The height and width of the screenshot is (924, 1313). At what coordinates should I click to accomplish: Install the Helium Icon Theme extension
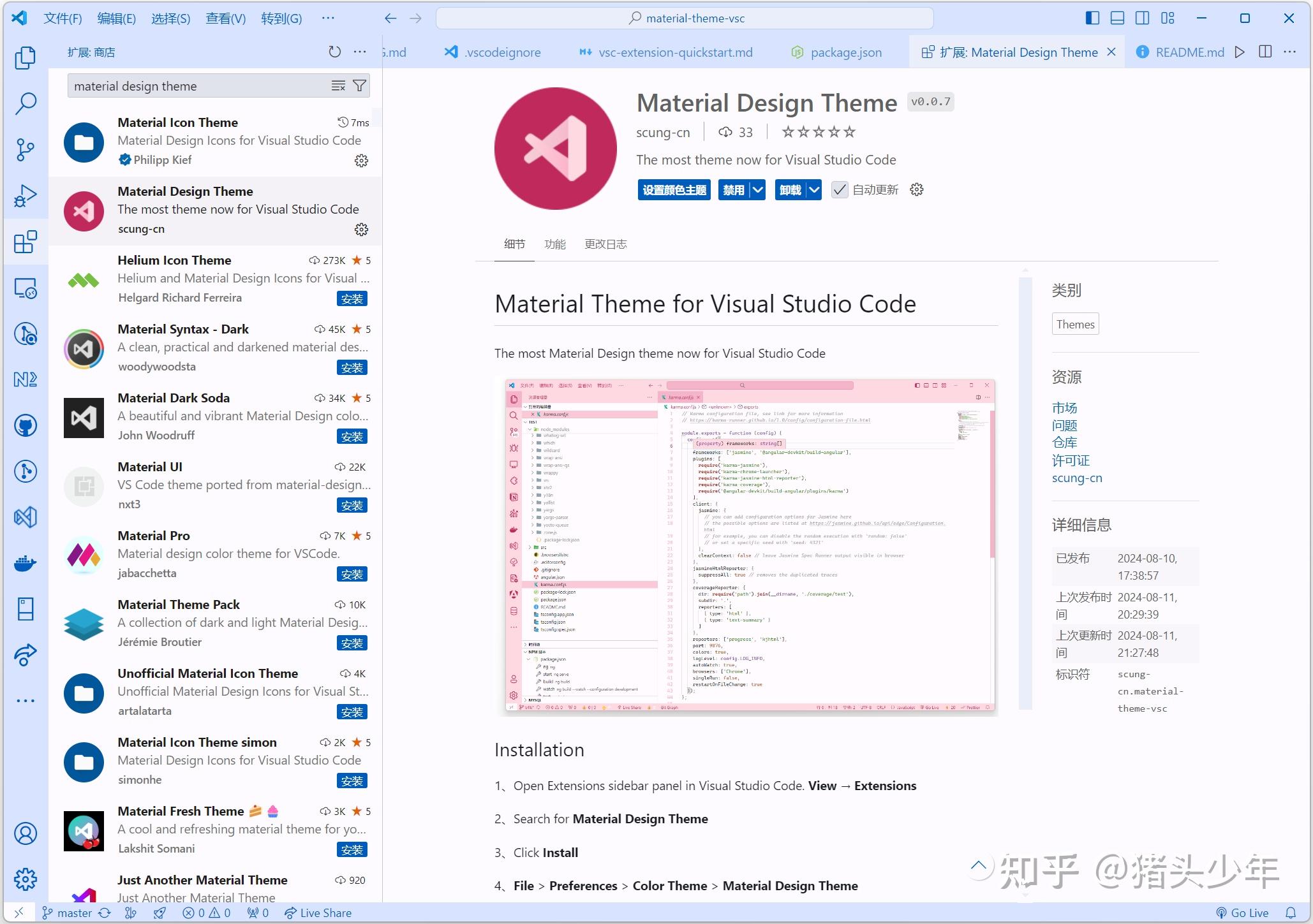coord(352,298)
